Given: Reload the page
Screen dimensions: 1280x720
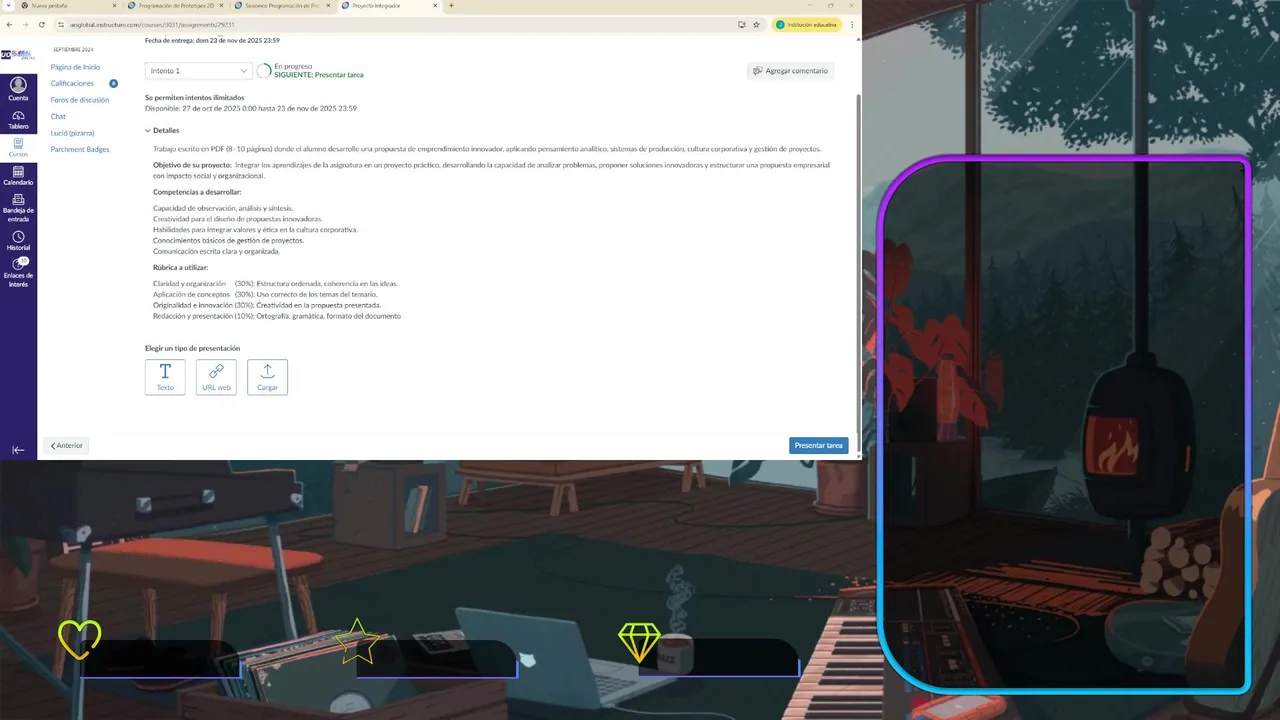Looking at the screenshot, I should [x=40, y=24].
